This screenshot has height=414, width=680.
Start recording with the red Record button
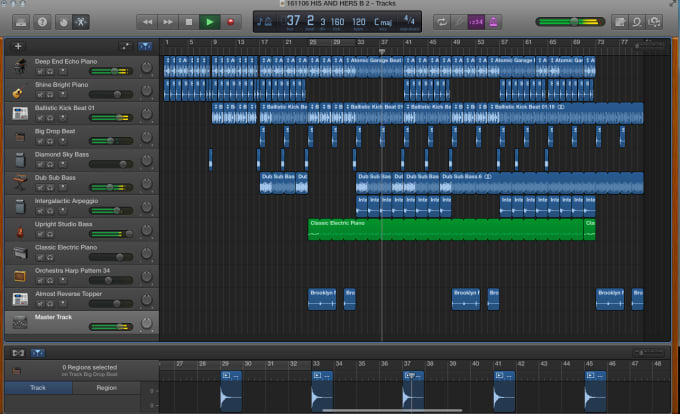pyautogui.click(x=230, y=22)
